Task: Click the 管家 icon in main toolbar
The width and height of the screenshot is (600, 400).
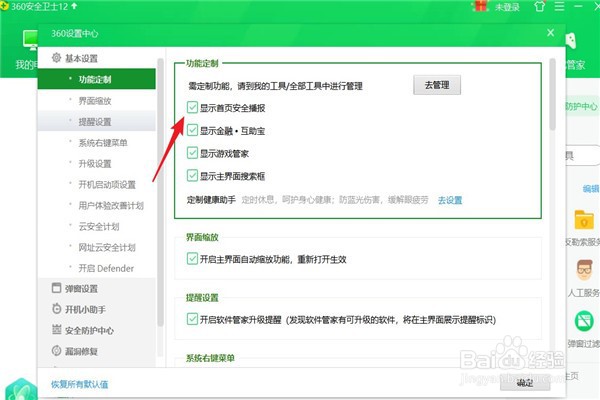Action: point(571,41)
